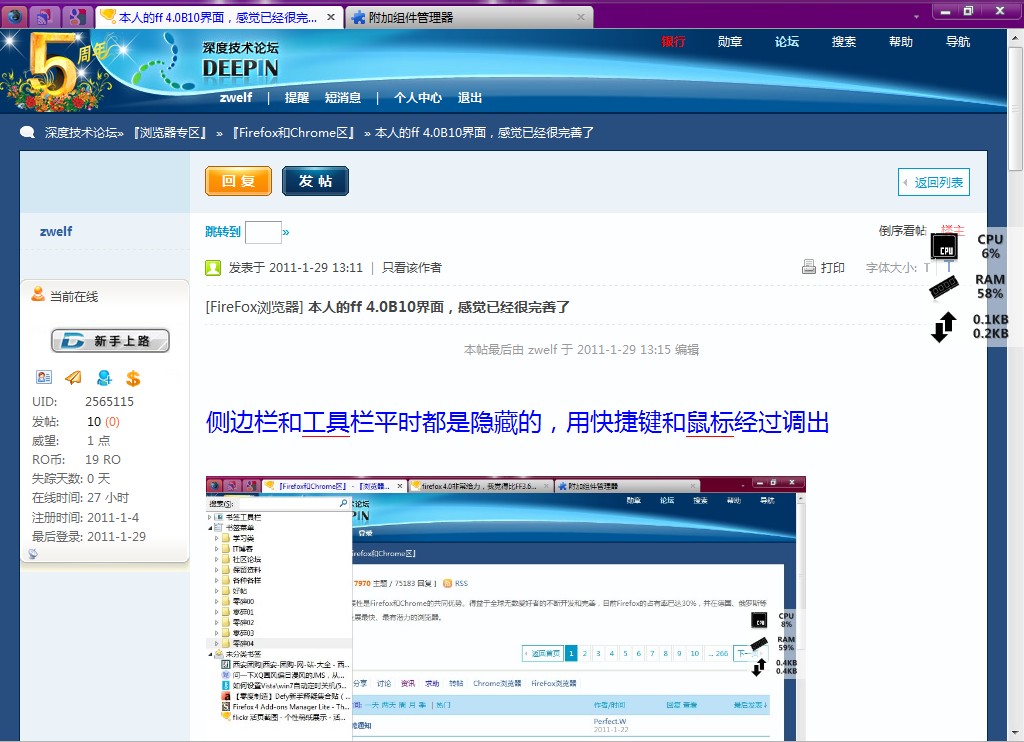Click the profile card icon in sidebar
1024x742 pixels.
coord(44,377)
